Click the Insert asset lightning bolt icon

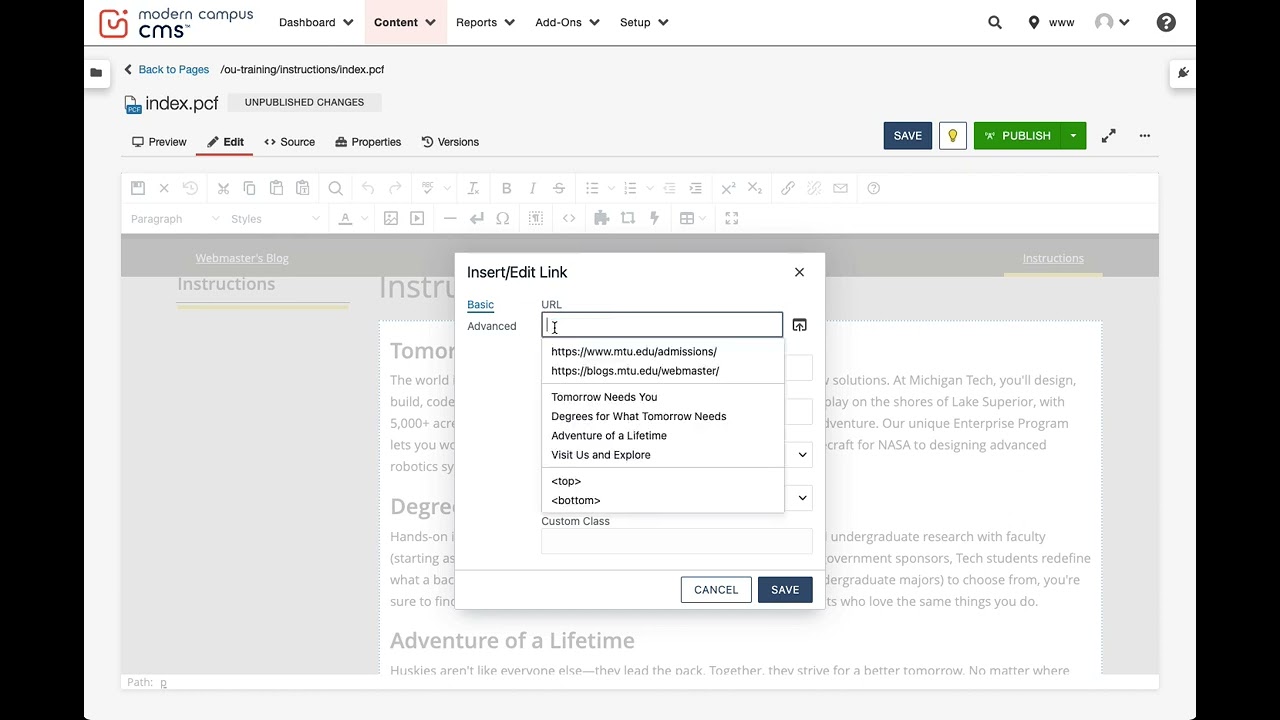pos(654,218)
